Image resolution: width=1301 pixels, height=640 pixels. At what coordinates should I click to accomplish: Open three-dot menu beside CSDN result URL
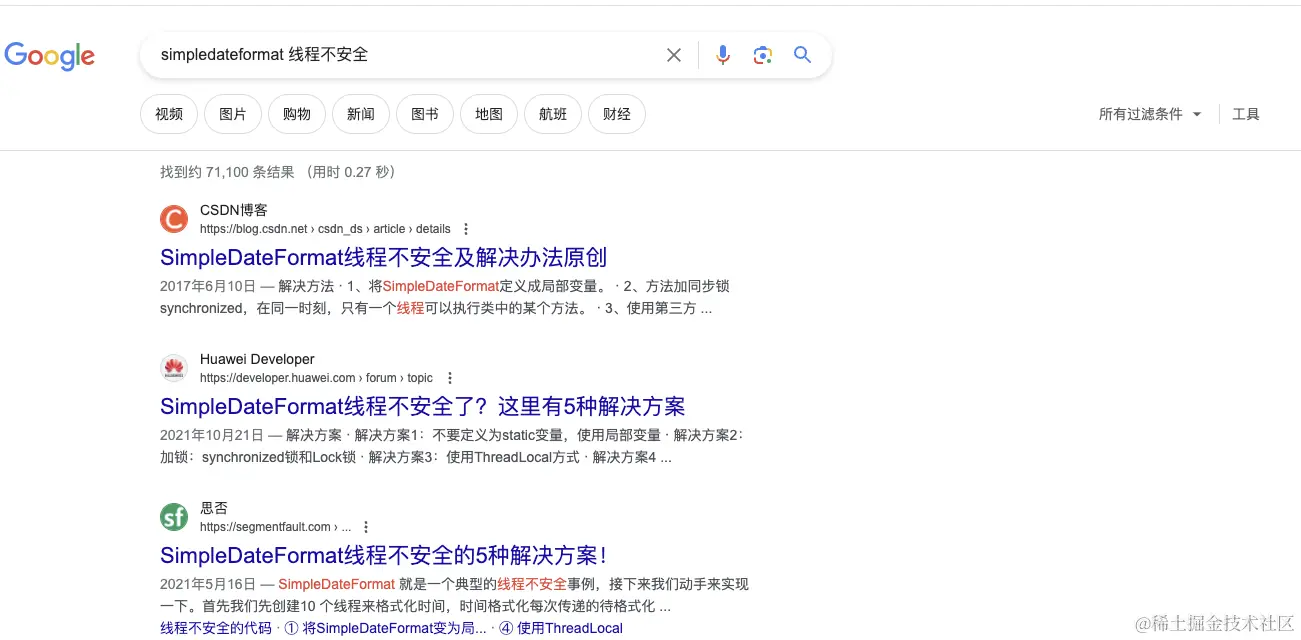[466, 229]
